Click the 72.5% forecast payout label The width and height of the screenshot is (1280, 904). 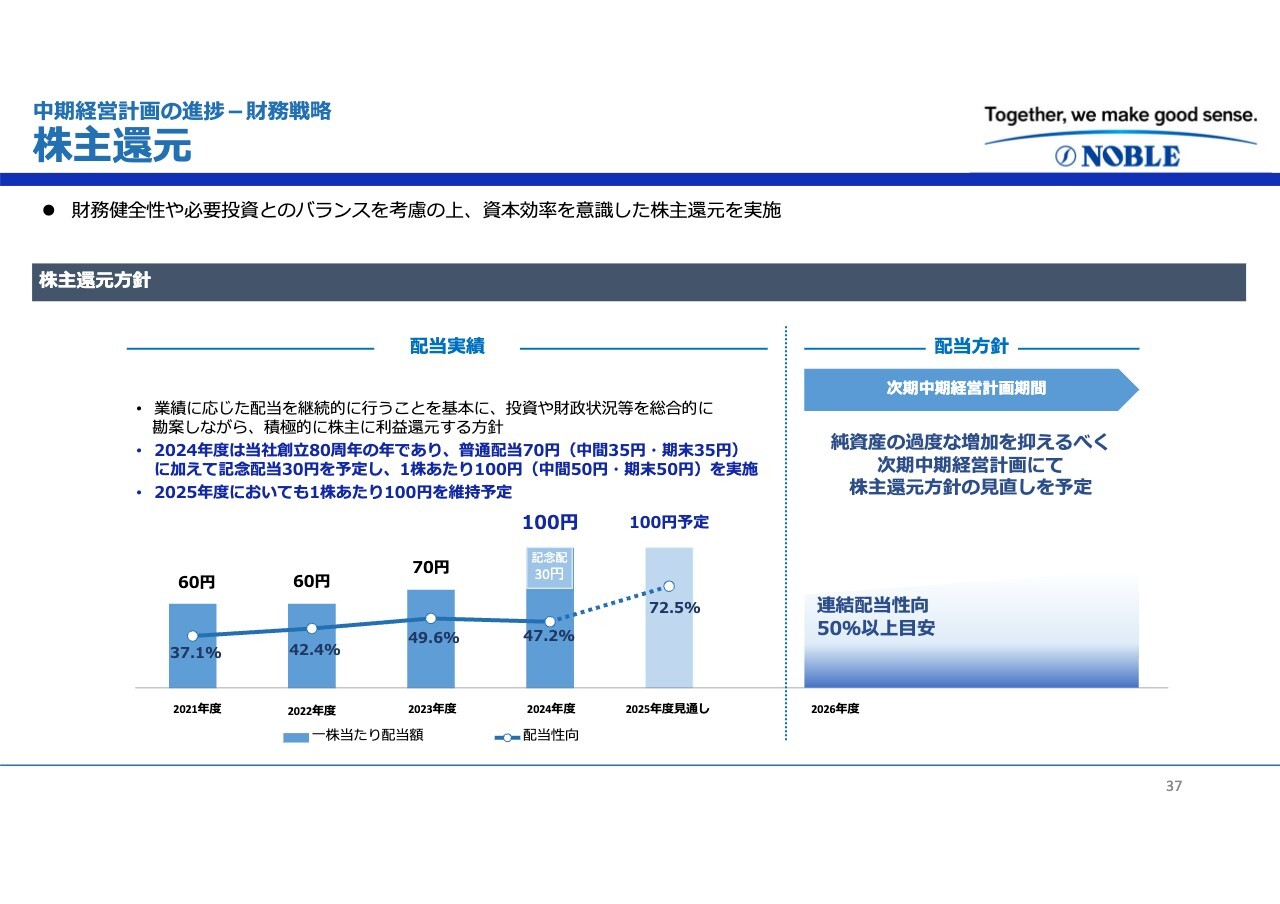[x=674, y=607]
